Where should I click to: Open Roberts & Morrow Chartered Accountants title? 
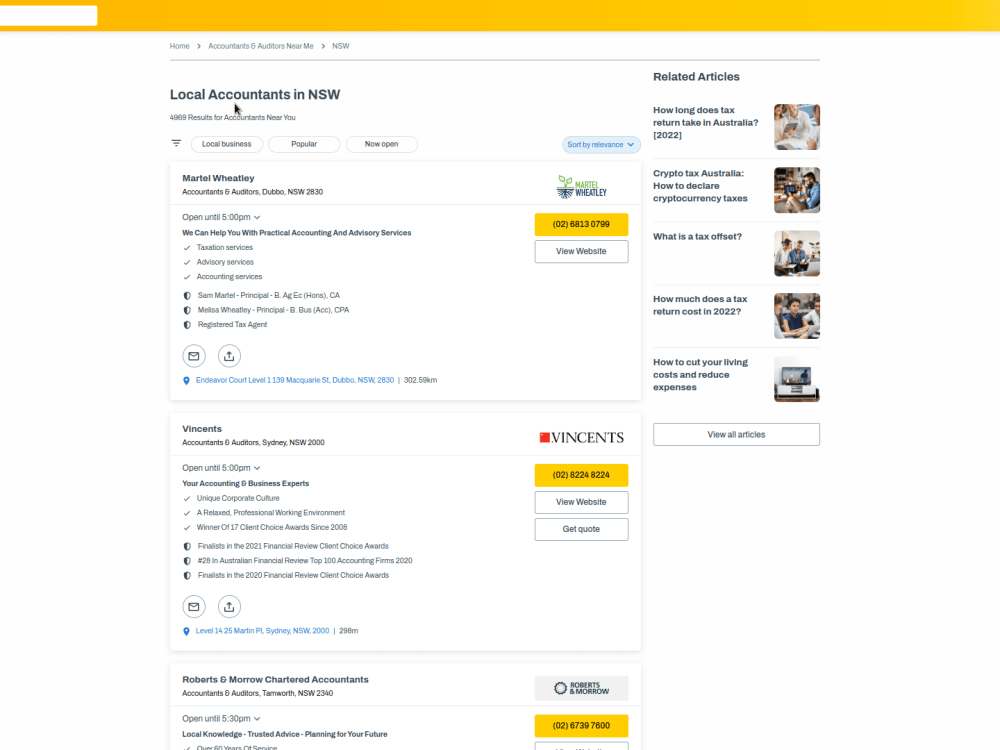click(276, 679)
